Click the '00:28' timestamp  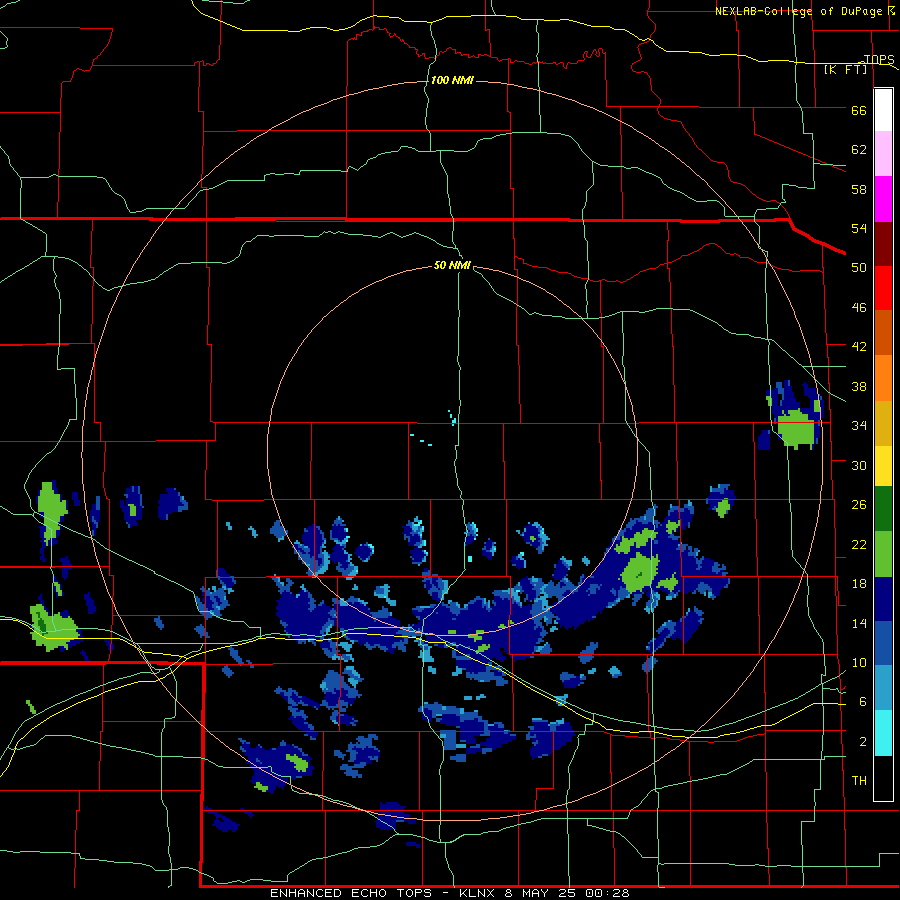coord(607,893)
